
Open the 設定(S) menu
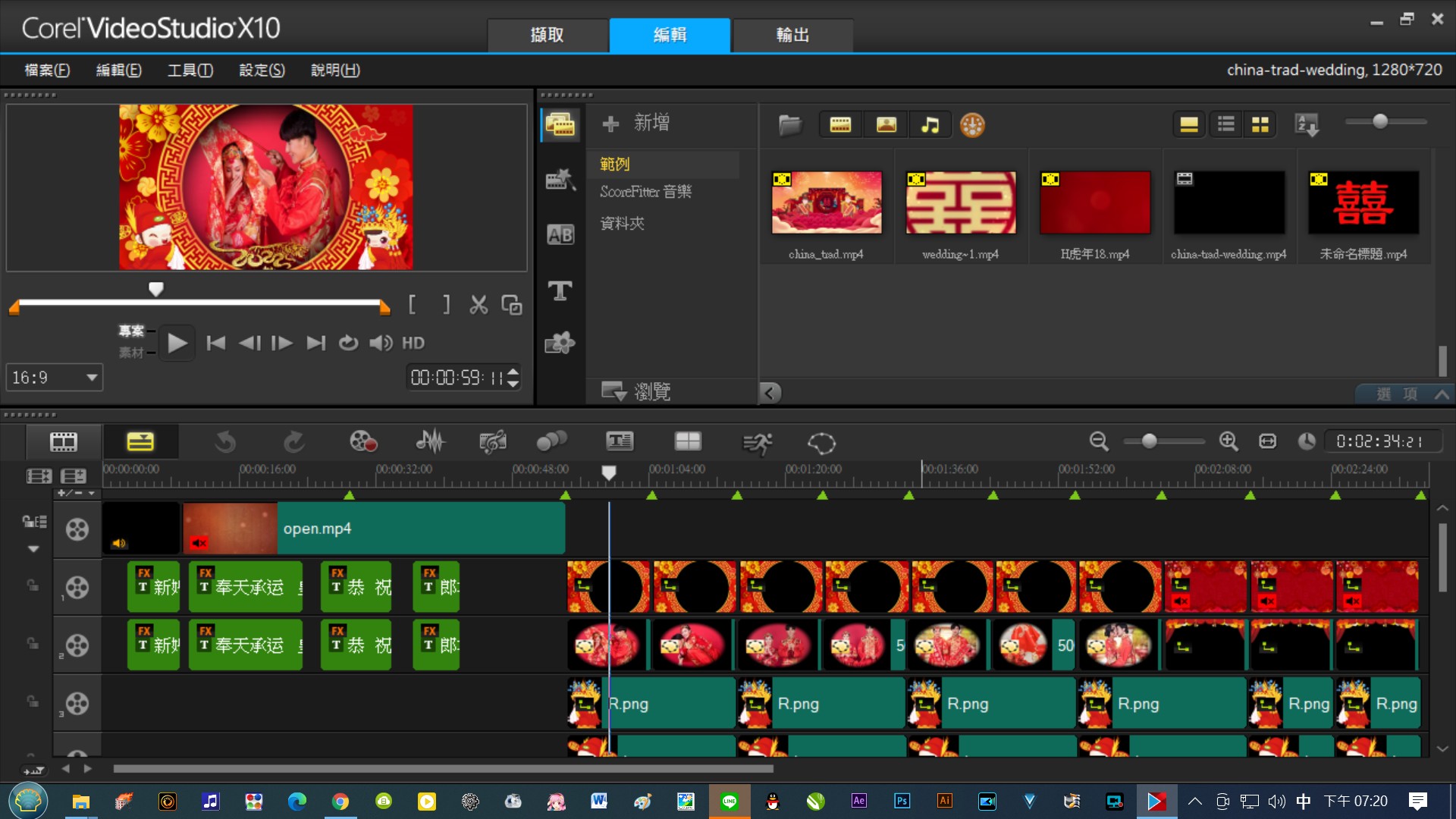(262, 70)
